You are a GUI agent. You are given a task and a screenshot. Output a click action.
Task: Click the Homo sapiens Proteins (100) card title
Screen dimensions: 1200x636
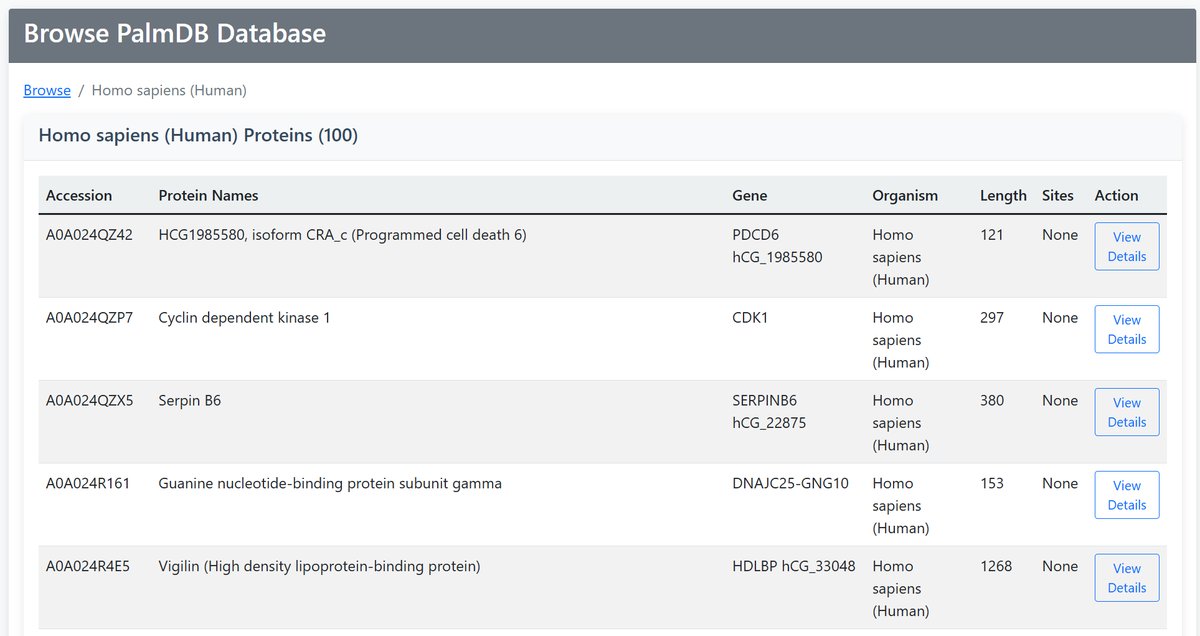[x=198, y=135]
